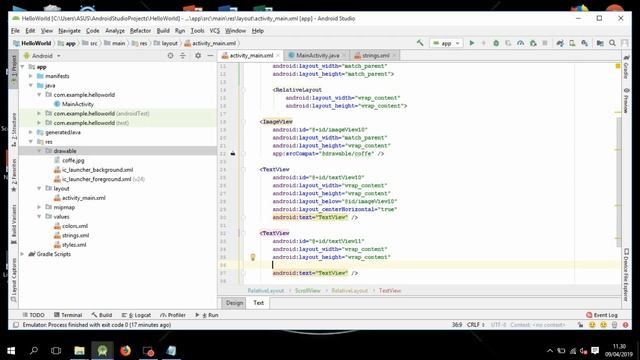This screenshot has height=360, width=640.
Task: Click the scroll-from-source target icon in Project panel
Action: coord(170,56)
